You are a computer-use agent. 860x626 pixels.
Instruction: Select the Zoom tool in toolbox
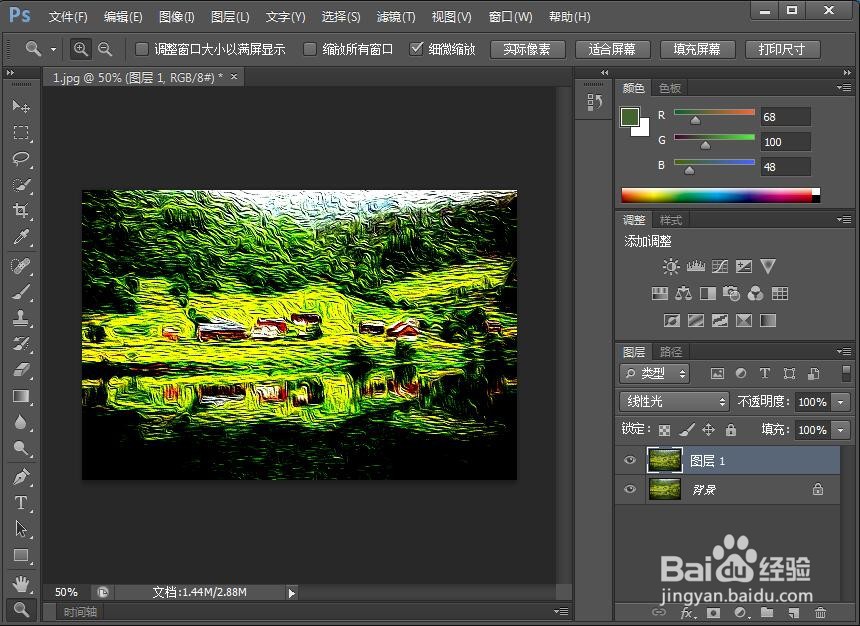[21, 610]
